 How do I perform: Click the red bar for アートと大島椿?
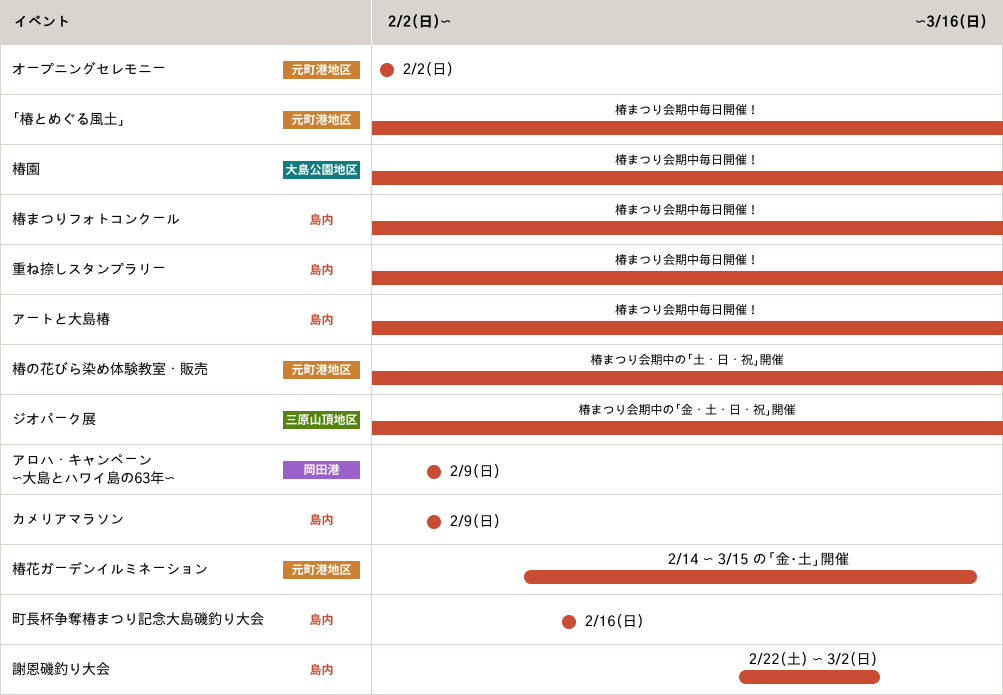687,328
